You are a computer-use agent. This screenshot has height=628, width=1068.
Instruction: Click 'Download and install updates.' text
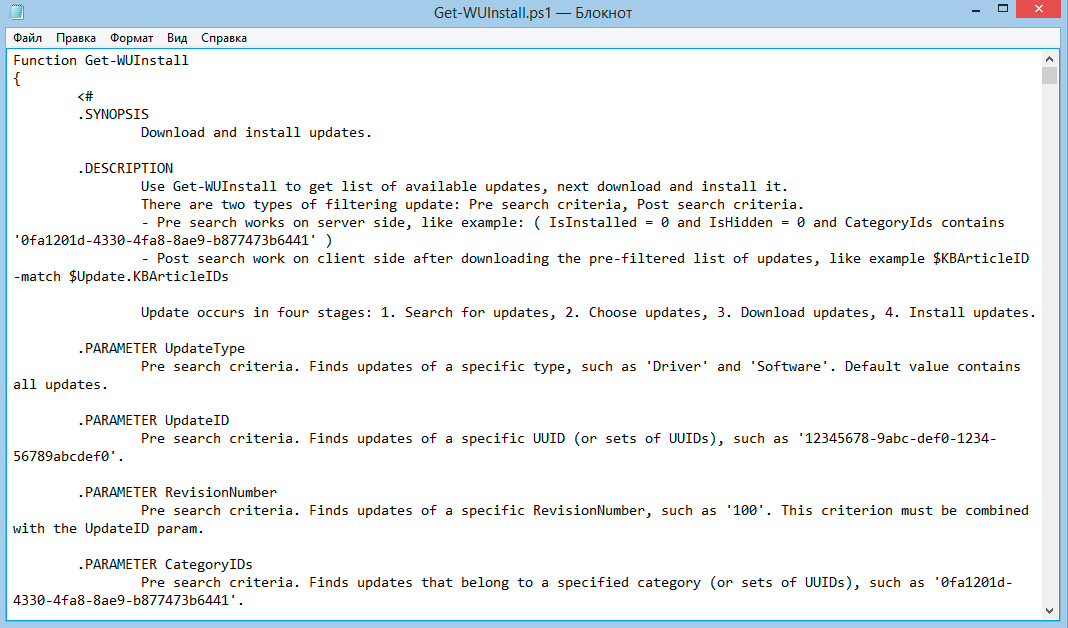click(x=256, y=132)
